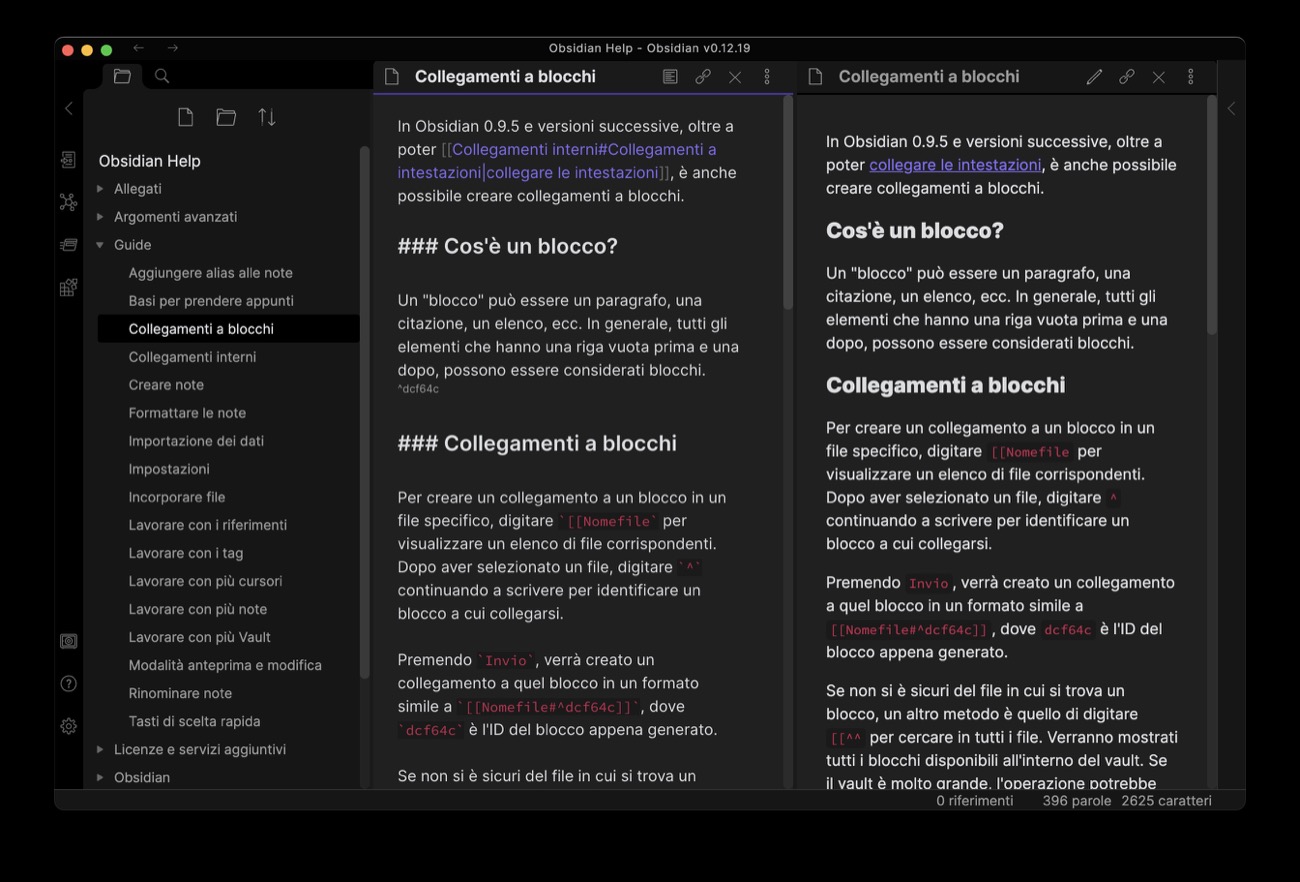
Task: Click the ^dcf64c block ID in editor
Action: [418, 389]
